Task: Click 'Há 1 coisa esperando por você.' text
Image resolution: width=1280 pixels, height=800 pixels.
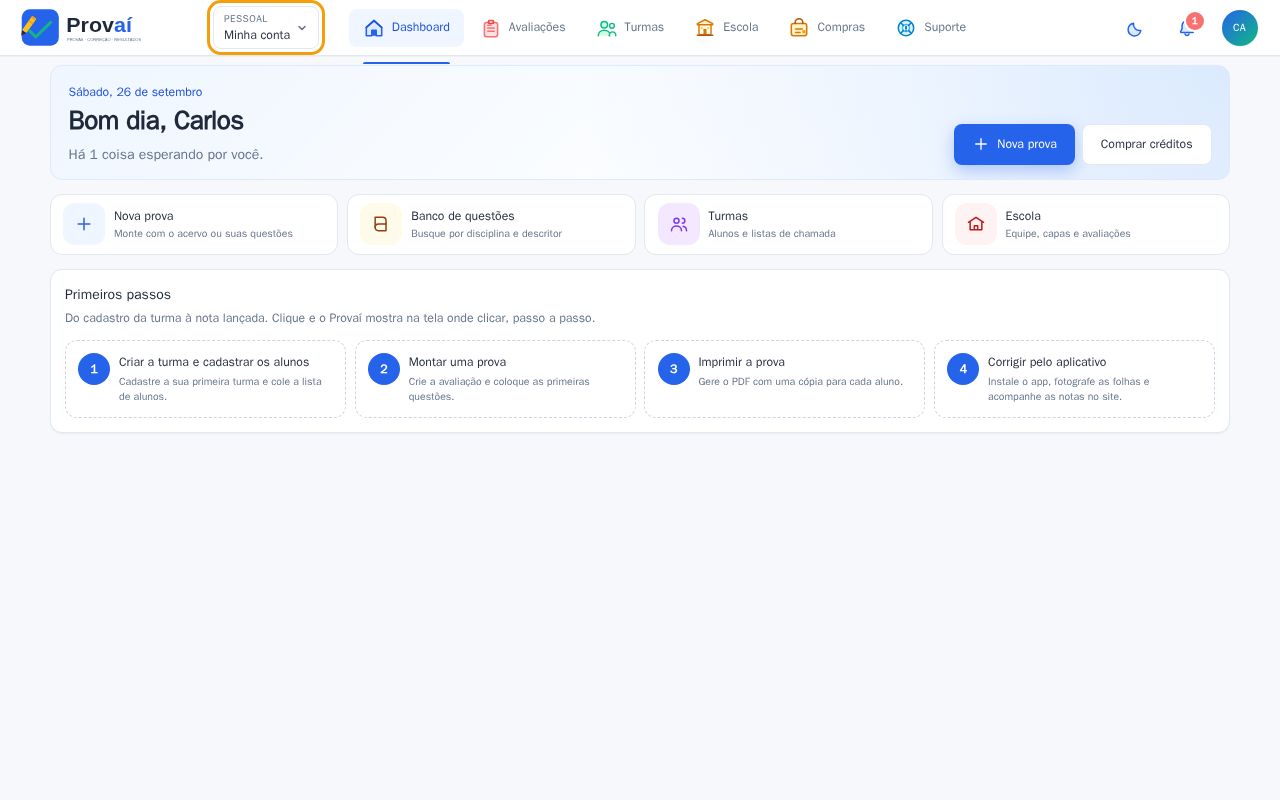Action: coord(166,155)
